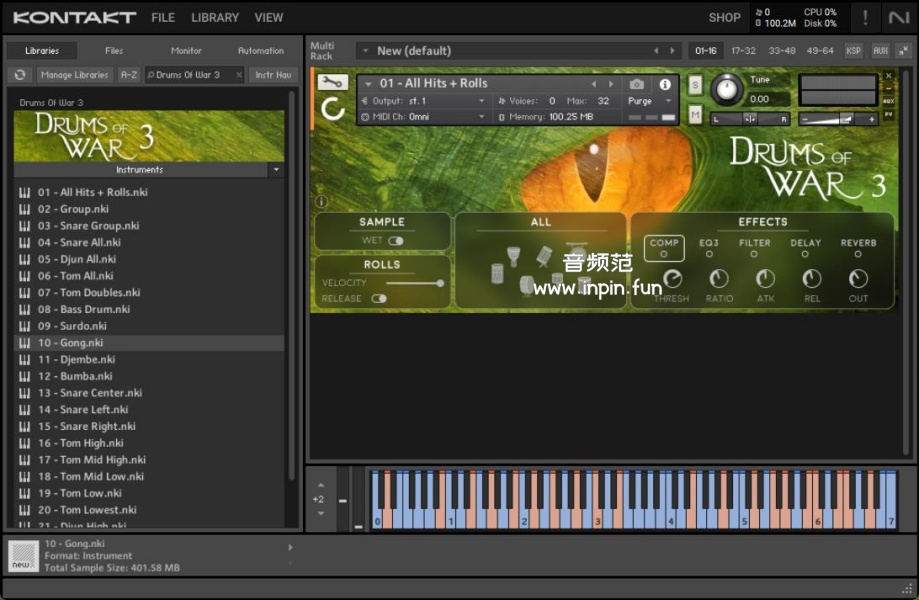Click the exclamation alert icon in header

click(865, 17)
